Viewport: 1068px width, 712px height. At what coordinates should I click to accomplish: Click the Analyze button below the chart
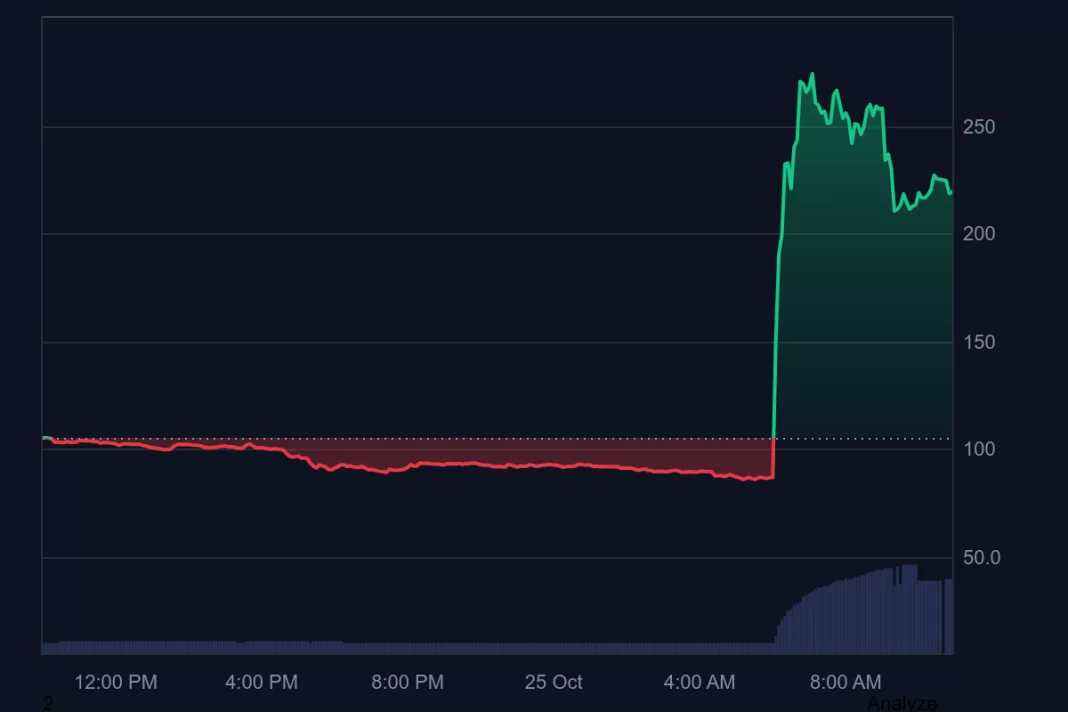pyautogui.click(x=901, y=703)
